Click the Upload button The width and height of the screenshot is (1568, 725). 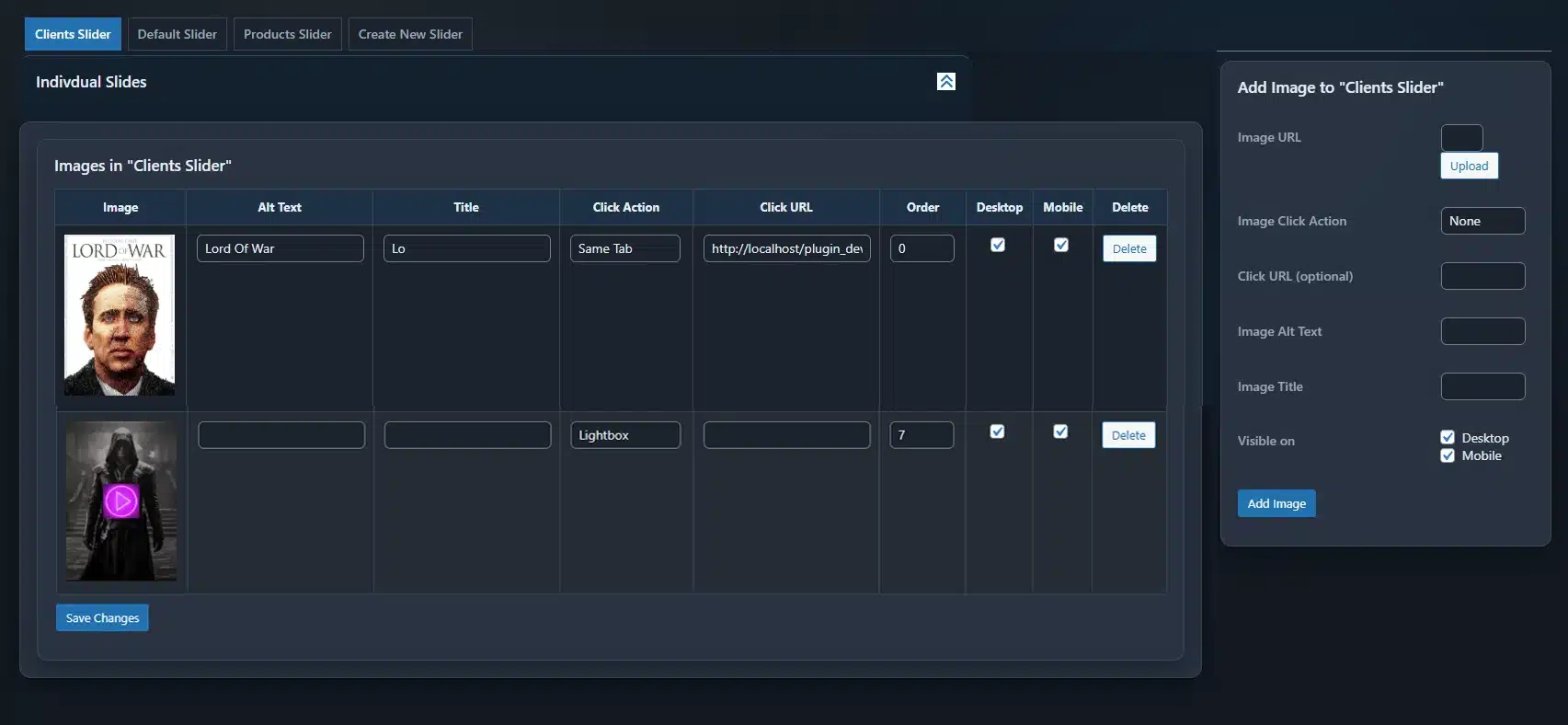(1469, 166)
